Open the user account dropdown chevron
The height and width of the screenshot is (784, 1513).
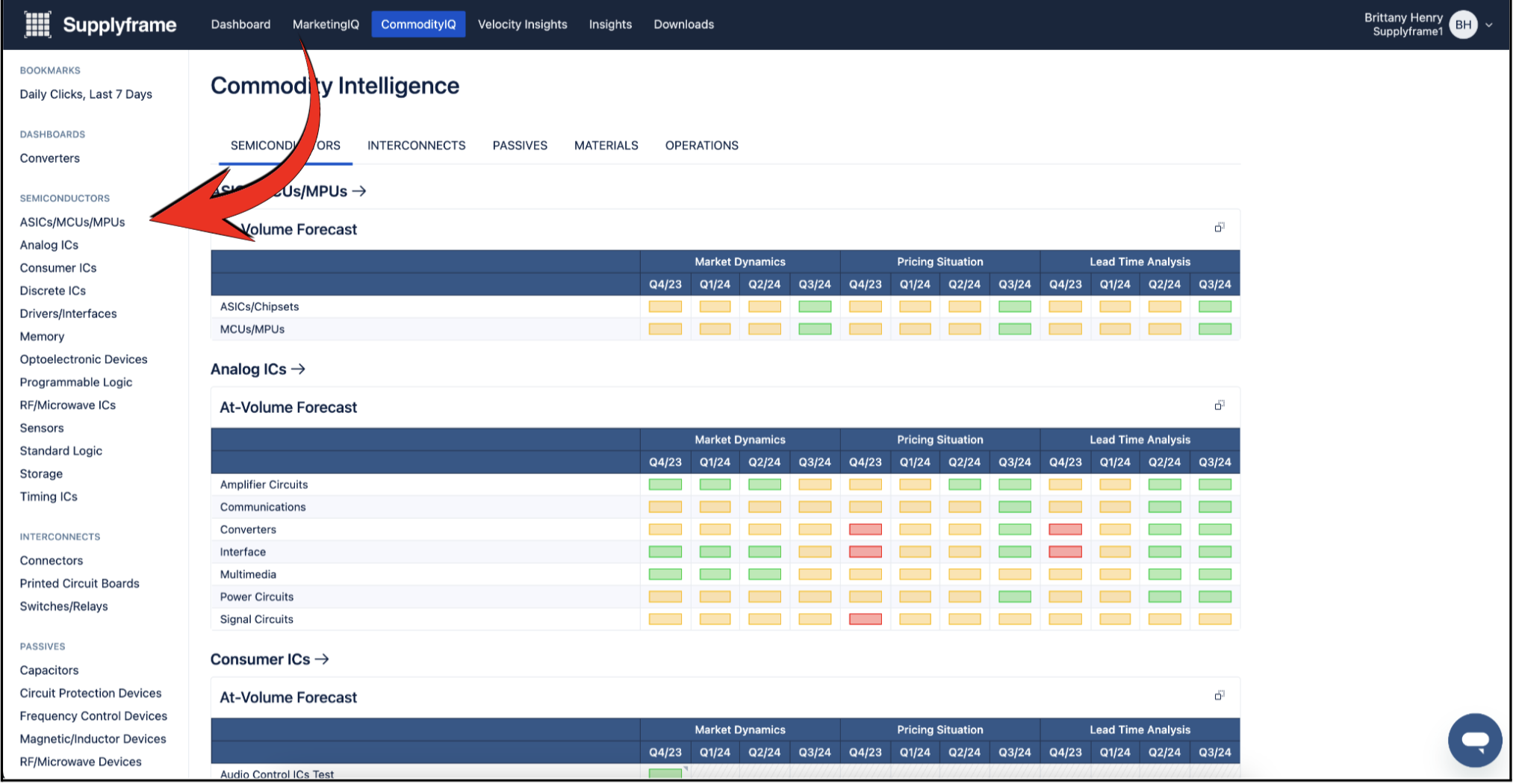coord(1489,25)
